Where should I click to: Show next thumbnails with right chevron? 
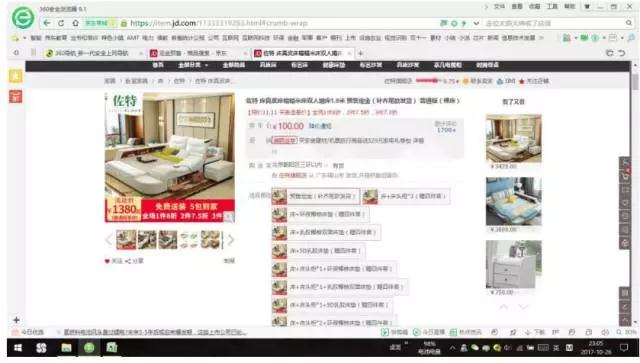231,240
